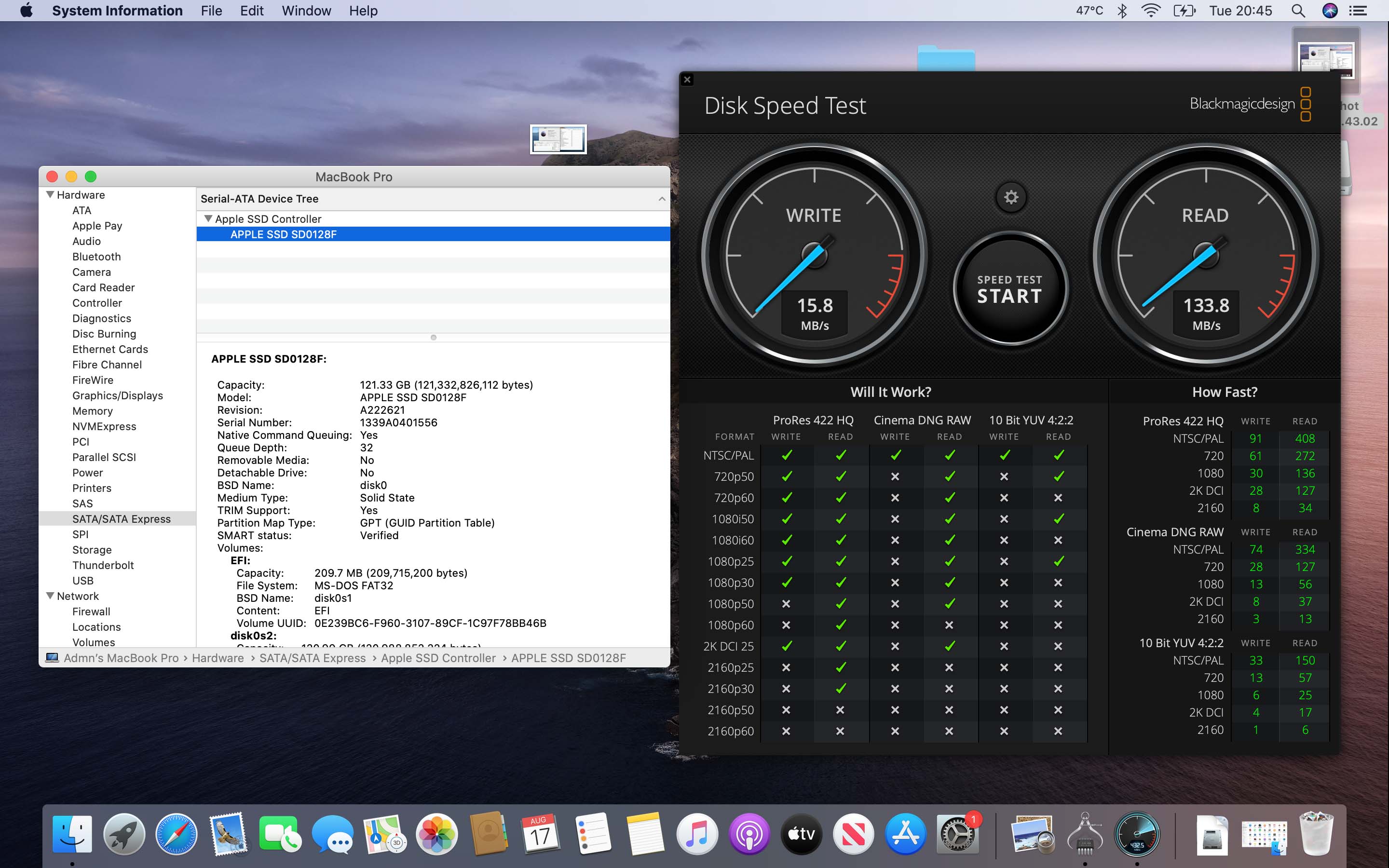The width and height of the screenshot is (1389, 868).
Task: Close the Disk Speed Test window
Action: coord(687,80)
